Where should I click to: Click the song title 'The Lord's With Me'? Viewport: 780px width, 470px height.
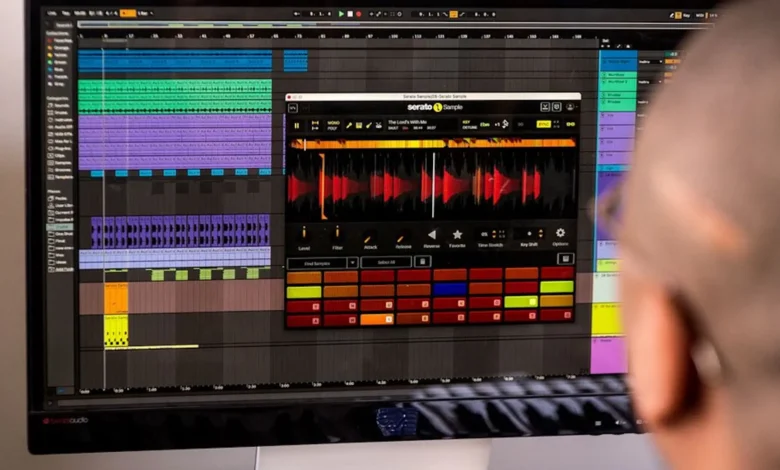[x=407, y=122]
